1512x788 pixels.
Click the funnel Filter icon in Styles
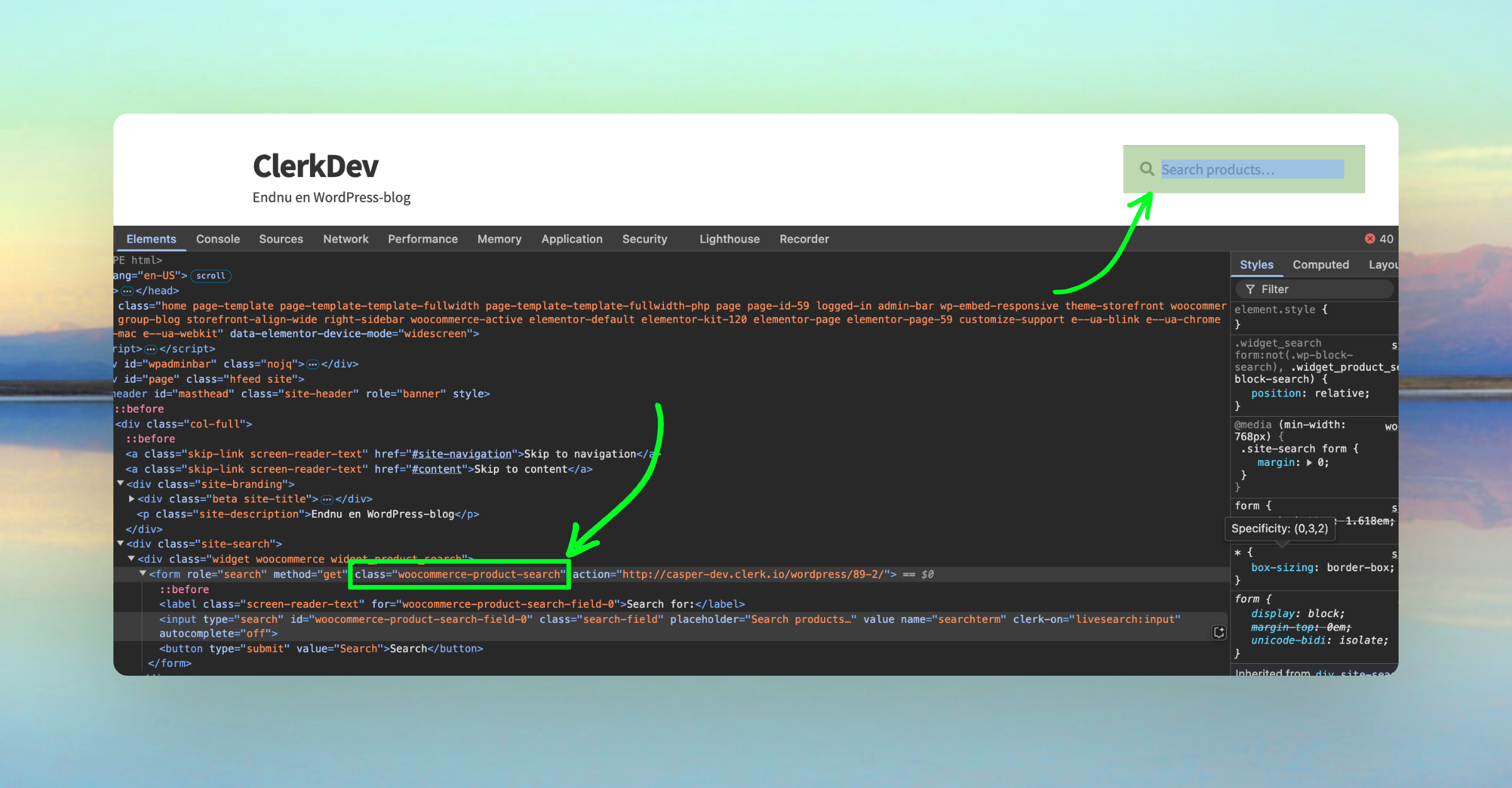pyautogui.click(x=1250, y=289)
